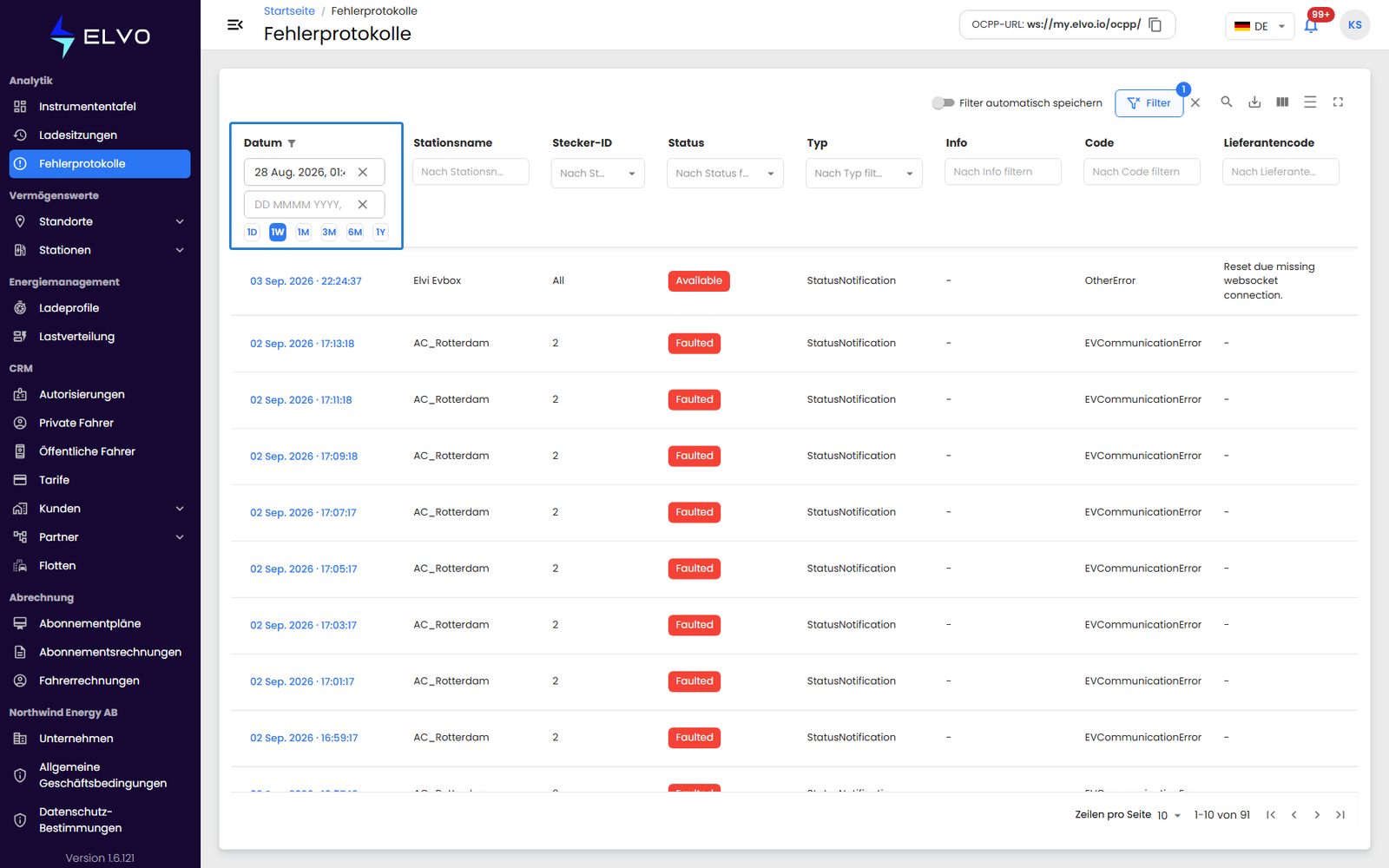This screenshot has width=1389, height=868.
Task: Select the 3M date range chip
Action: pyautogui.click(x=329, y=232)
